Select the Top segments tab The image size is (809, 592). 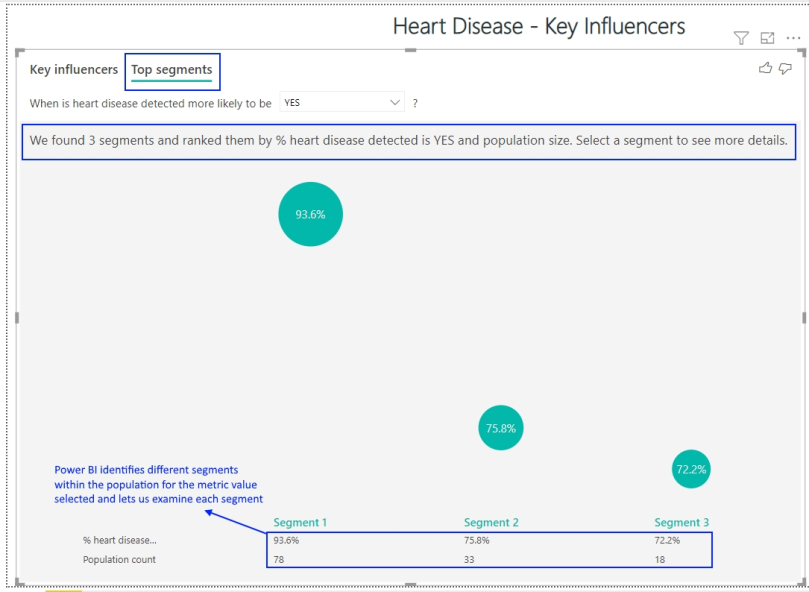(x=171, y=70)
